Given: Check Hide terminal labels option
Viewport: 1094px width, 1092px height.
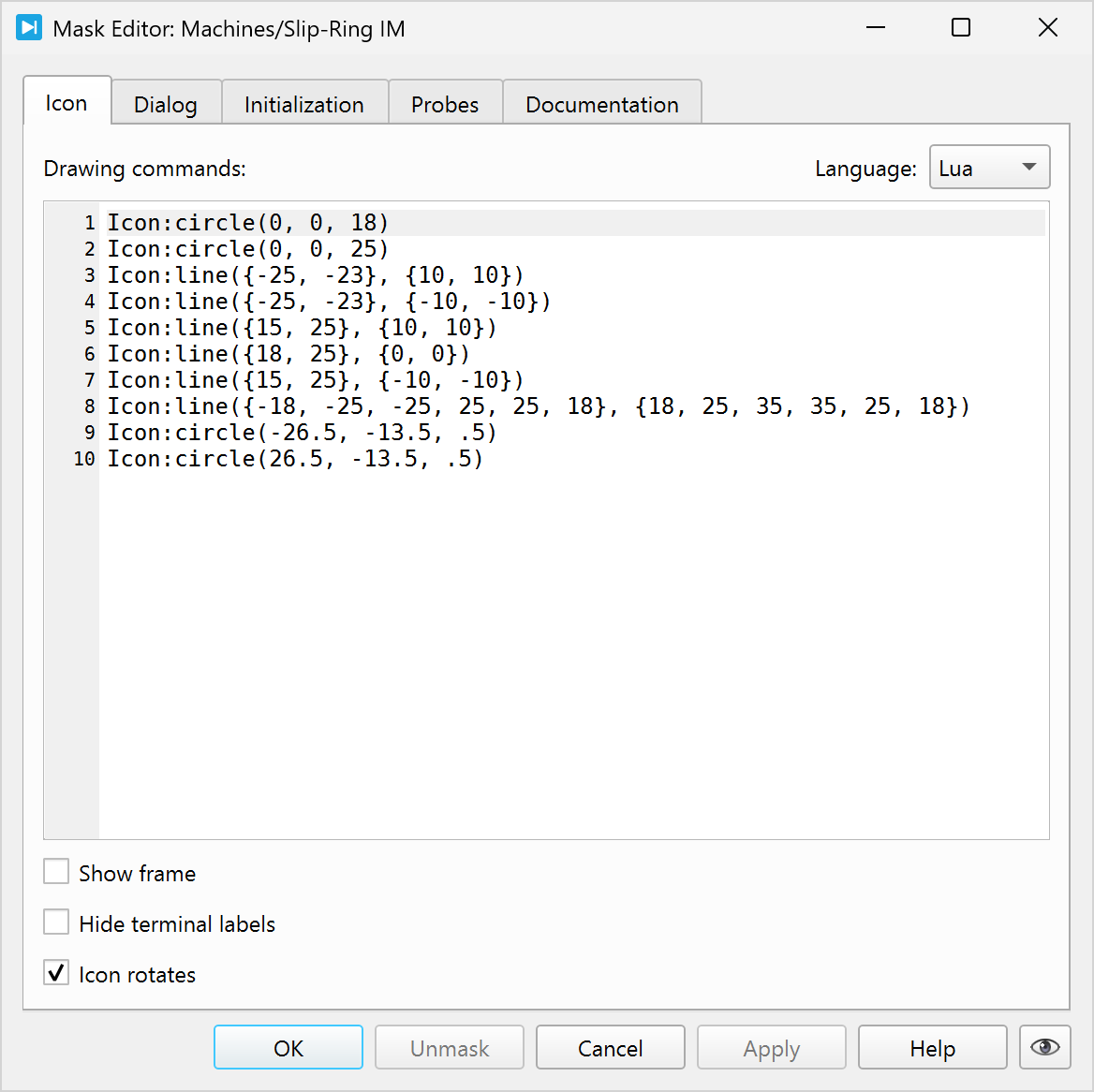Looking at the screenshot, I should [x=57, y=923].
